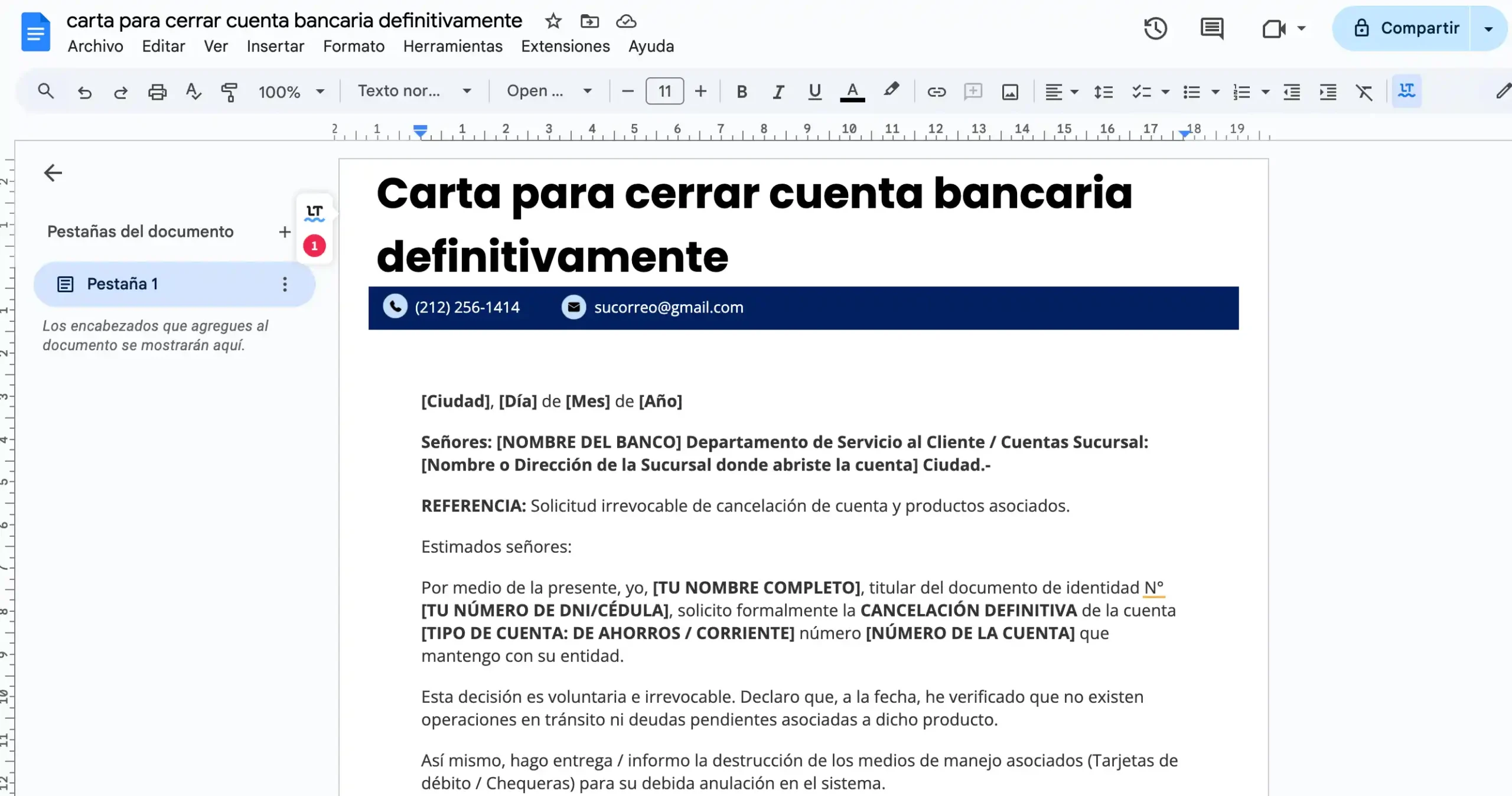Open the Herramientas menu
The image size is (1512, 796).
coord(452,46)
